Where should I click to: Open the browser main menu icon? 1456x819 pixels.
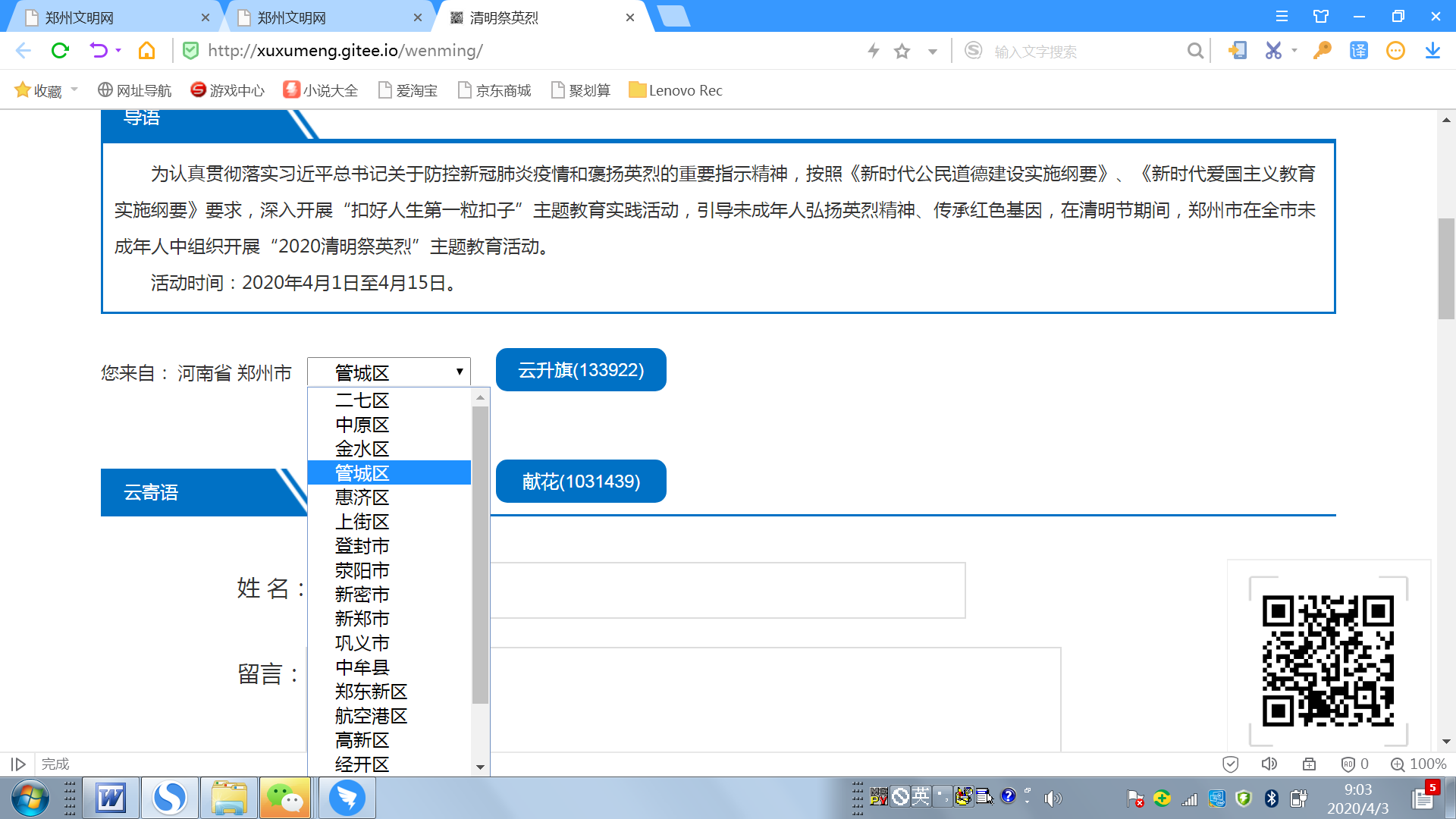[x=1282, y=16]
